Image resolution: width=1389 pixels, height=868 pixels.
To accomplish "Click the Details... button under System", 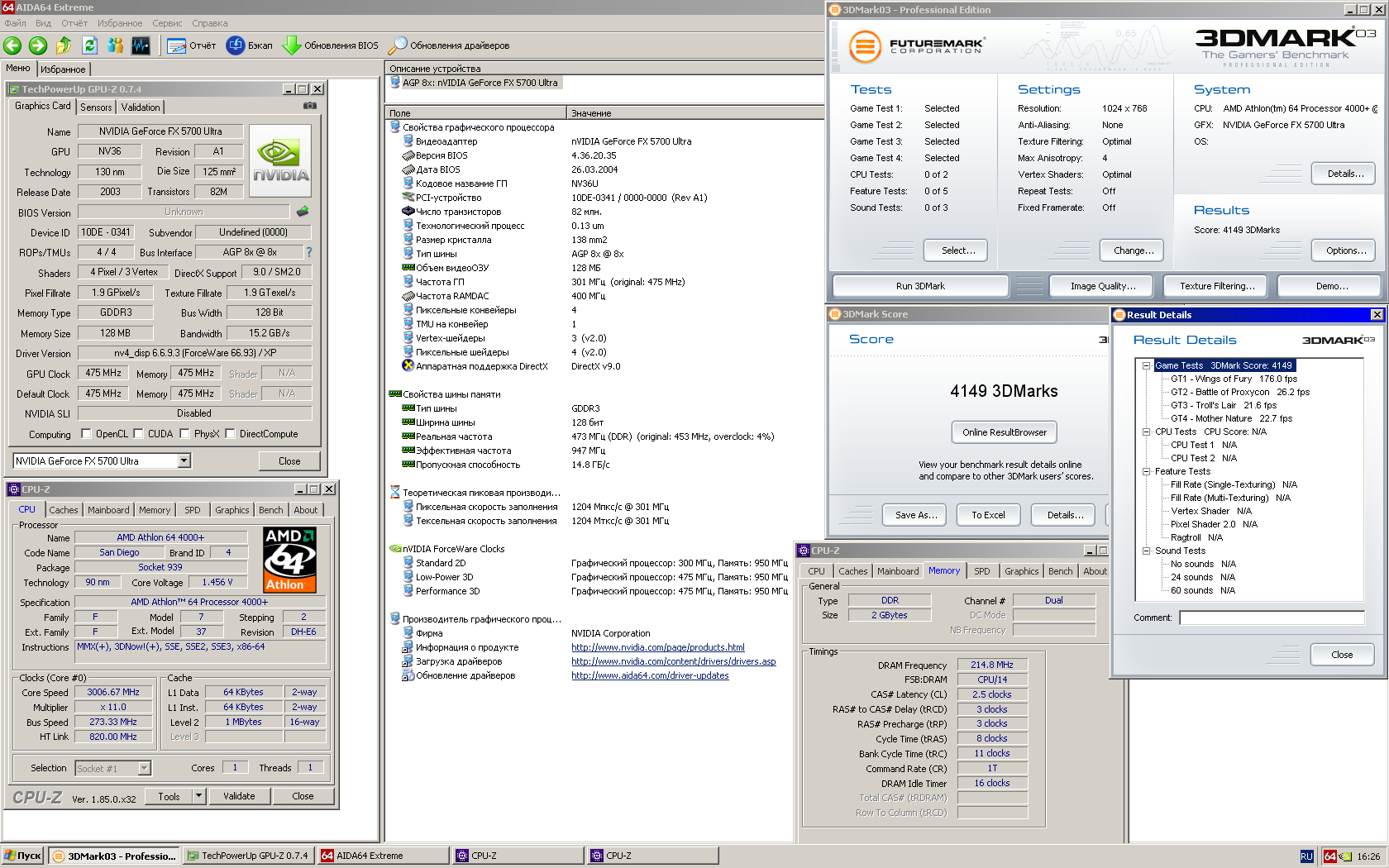I will tap(1345, 174).
